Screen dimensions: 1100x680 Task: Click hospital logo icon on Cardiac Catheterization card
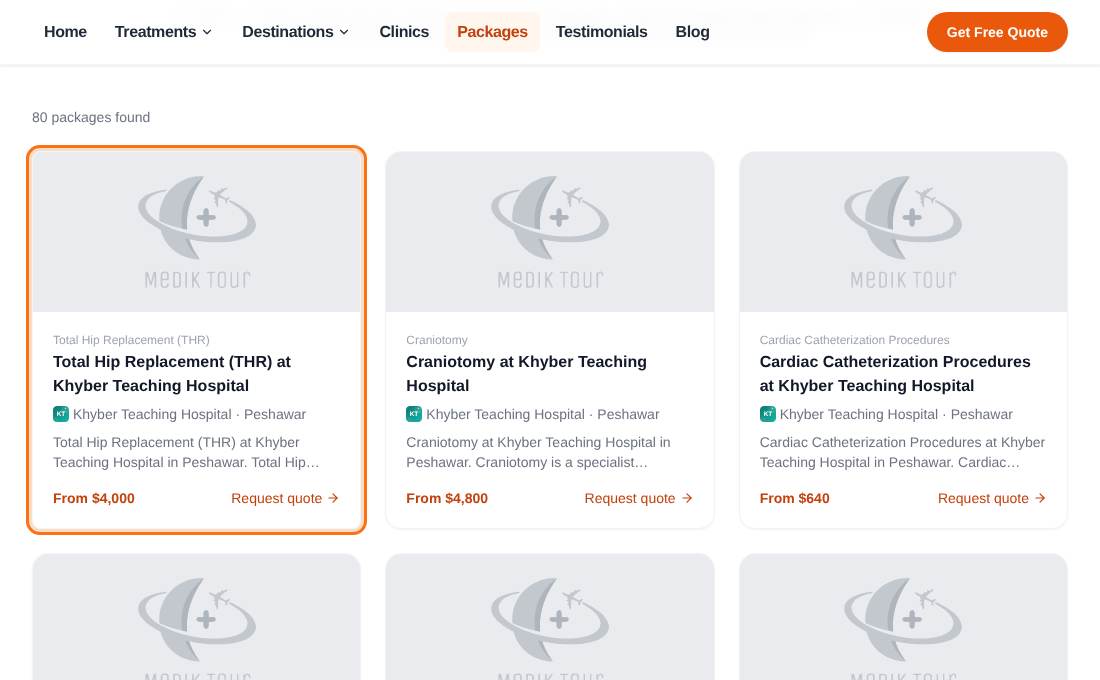[767, 414]
